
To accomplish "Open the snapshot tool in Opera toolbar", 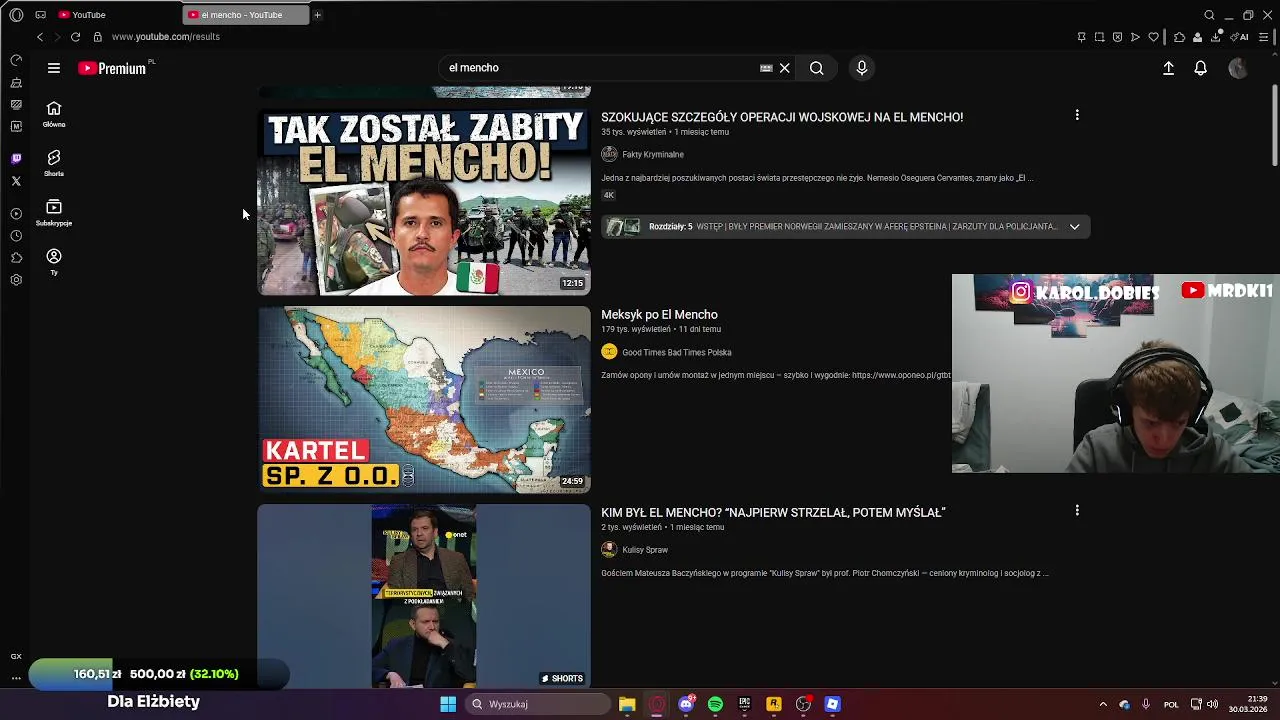I will 1099,37.
